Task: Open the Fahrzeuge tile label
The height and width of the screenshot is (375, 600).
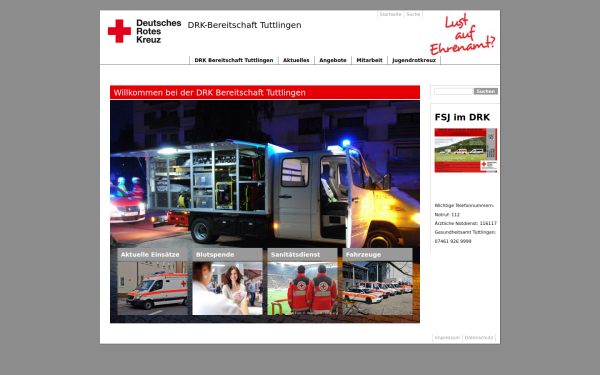Action: 377,255
